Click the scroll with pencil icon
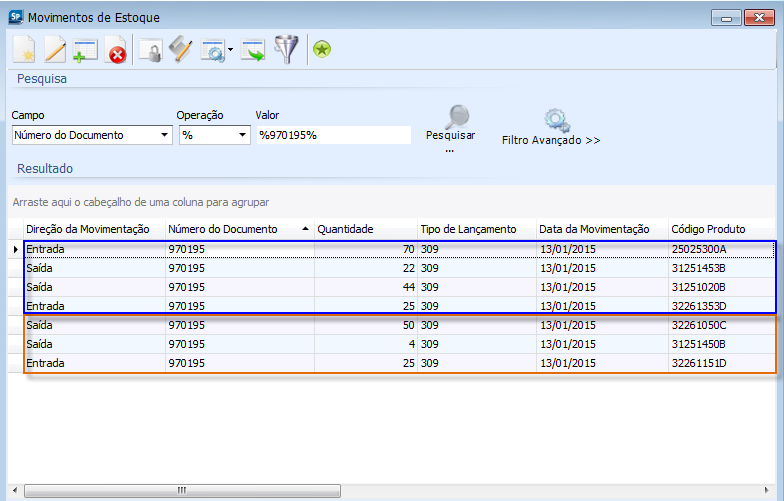This screenshot has height=501, width=784. coord(181,50)
